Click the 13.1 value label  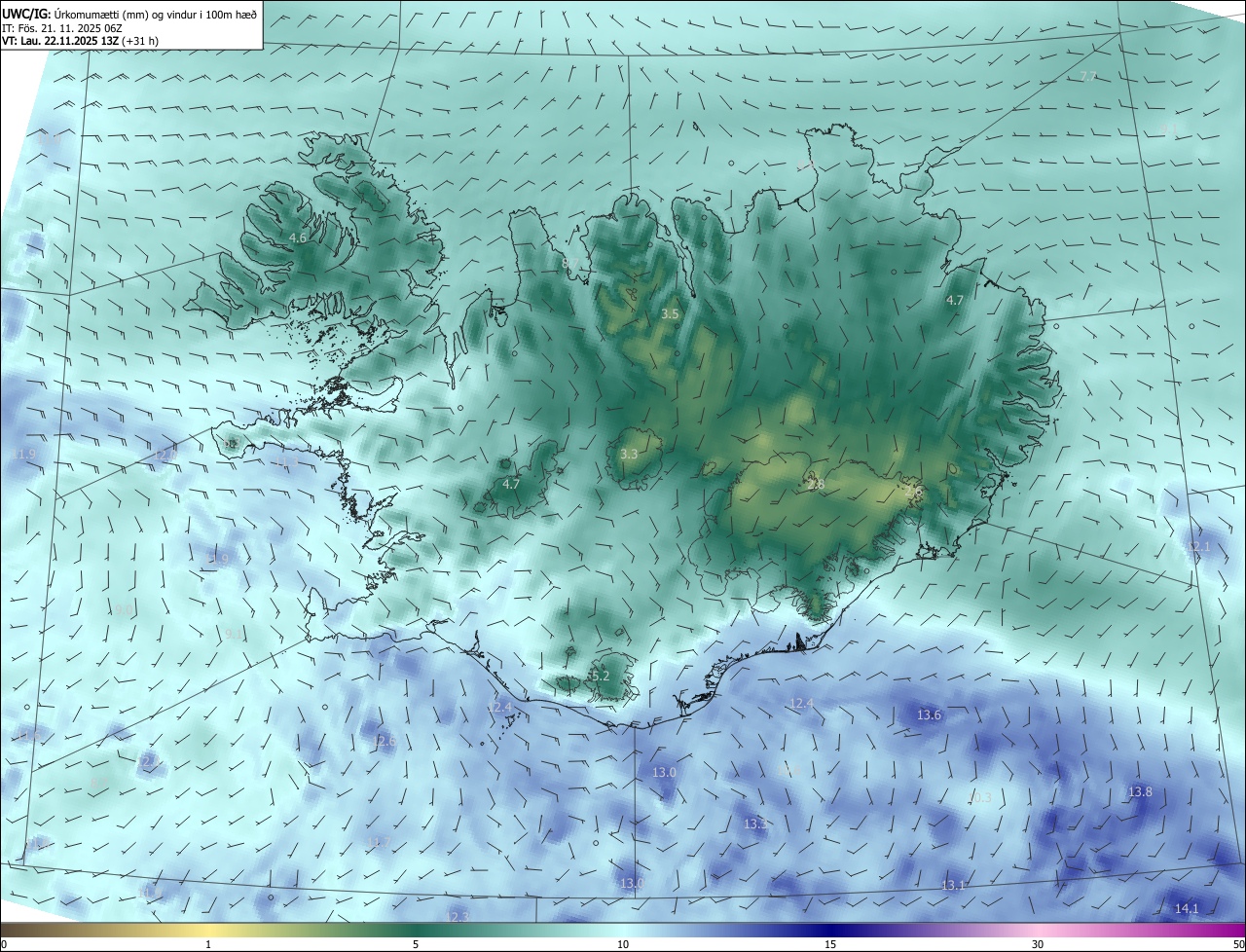953,885
